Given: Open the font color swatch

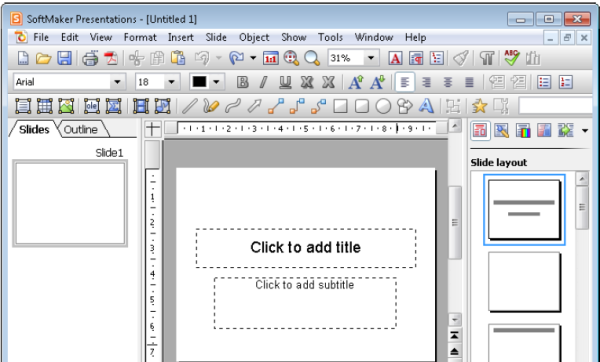Looking at the screenshot, I should (x=199, y=82).
